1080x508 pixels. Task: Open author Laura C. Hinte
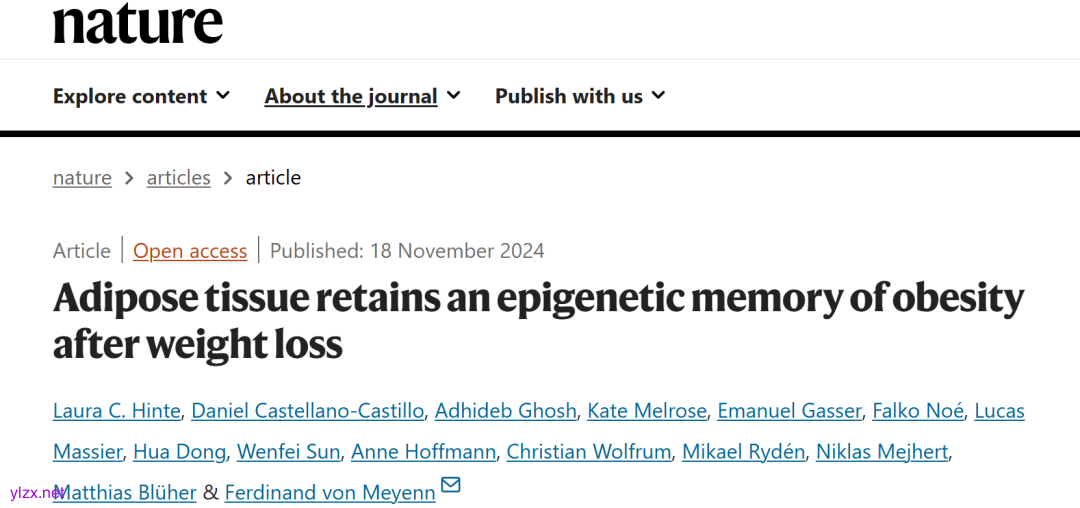click(x=117, y=410)
